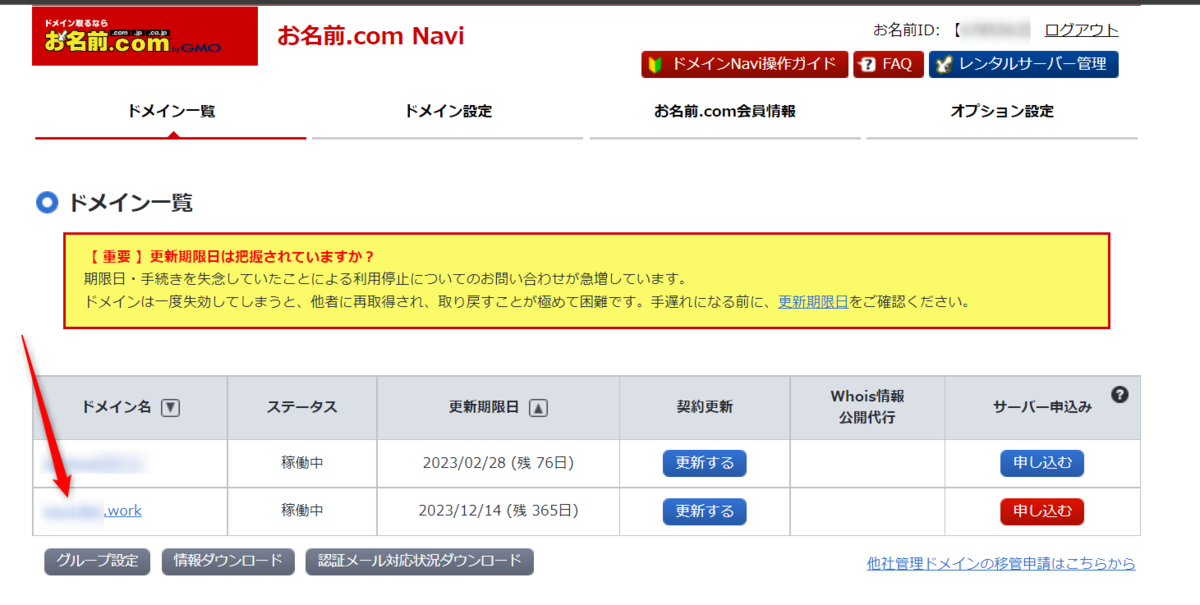Open ドメインNavi操作ガイド button

pos(745,64)
